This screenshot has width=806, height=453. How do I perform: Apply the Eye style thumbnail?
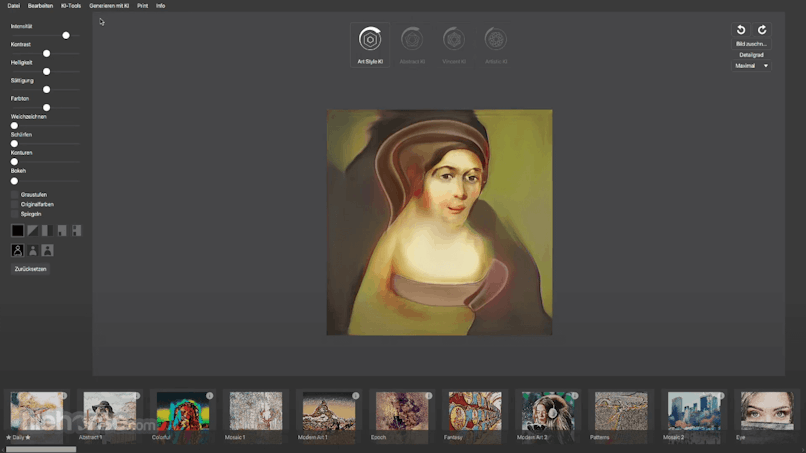766,411
